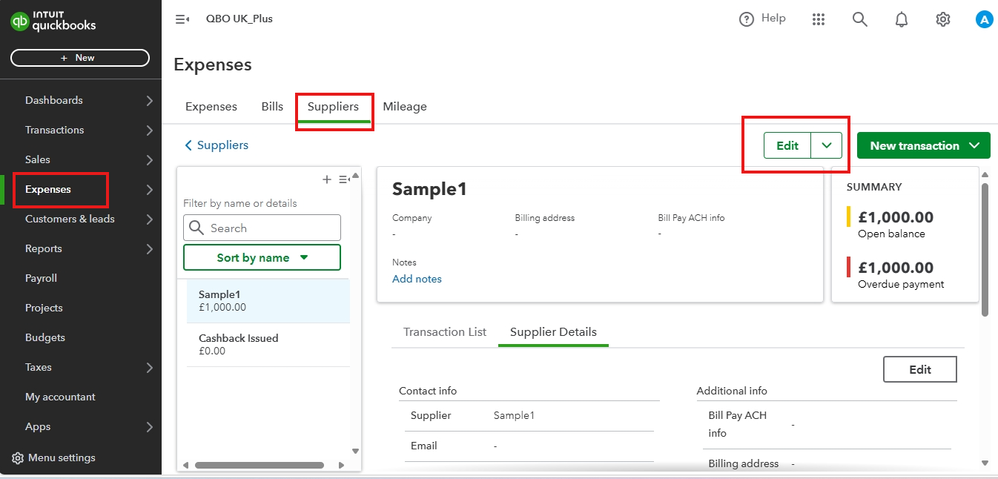Open the settings gear icon

point(943,19)
